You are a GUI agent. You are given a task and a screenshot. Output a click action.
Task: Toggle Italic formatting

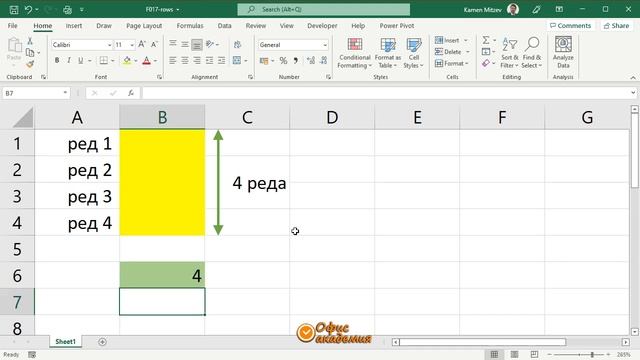point(69,60)
